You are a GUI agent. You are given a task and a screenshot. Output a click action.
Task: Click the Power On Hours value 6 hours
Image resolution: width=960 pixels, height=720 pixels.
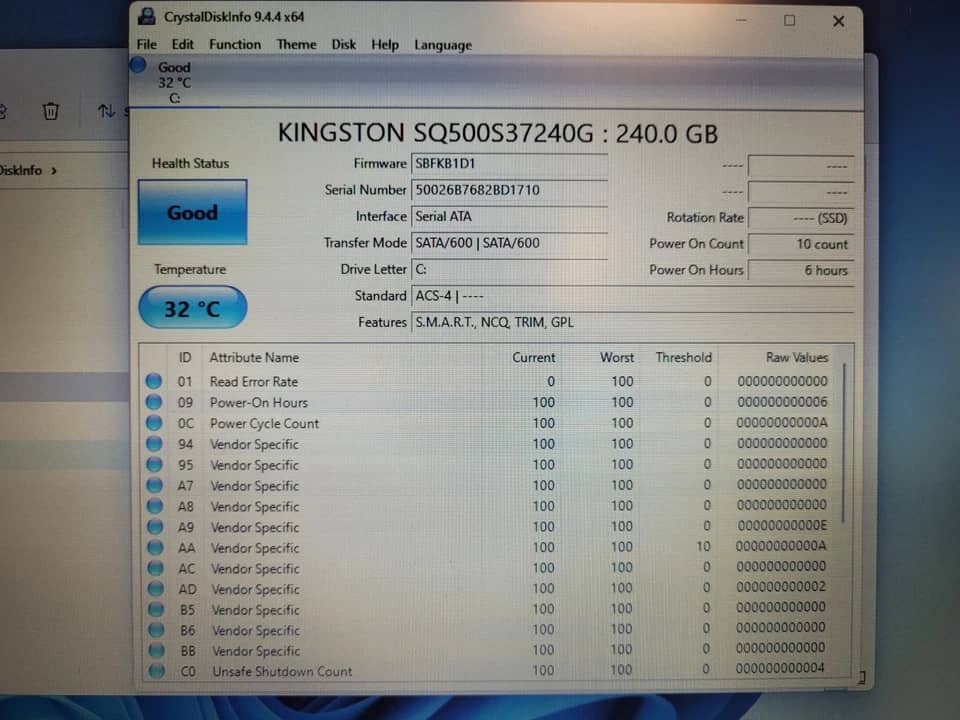tap(801, 271)
